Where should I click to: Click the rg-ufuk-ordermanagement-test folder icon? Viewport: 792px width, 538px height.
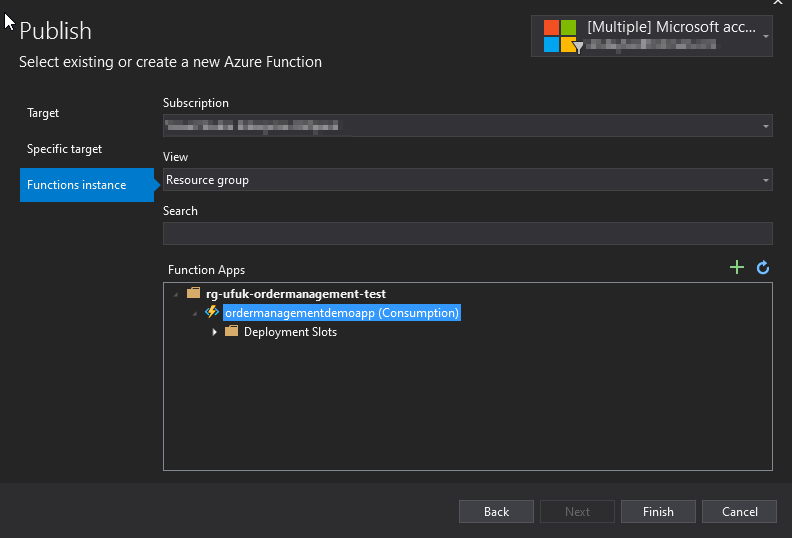pos(193,293)
